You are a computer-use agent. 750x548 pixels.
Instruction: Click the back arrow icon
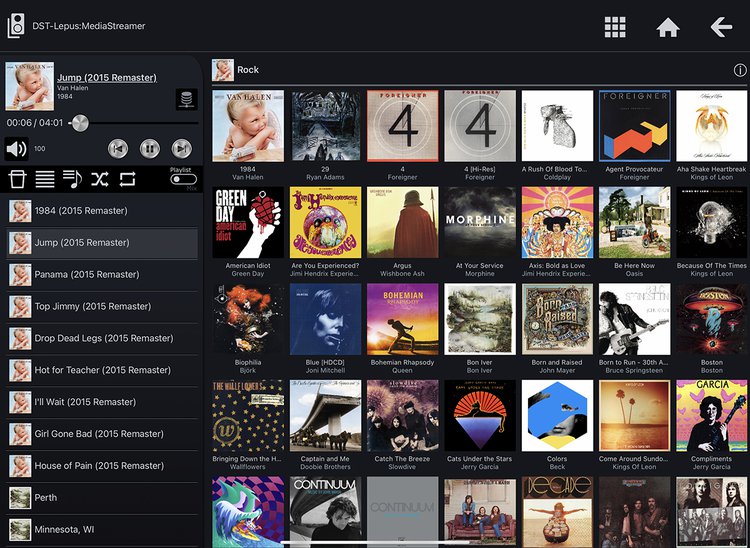[721, 27]
